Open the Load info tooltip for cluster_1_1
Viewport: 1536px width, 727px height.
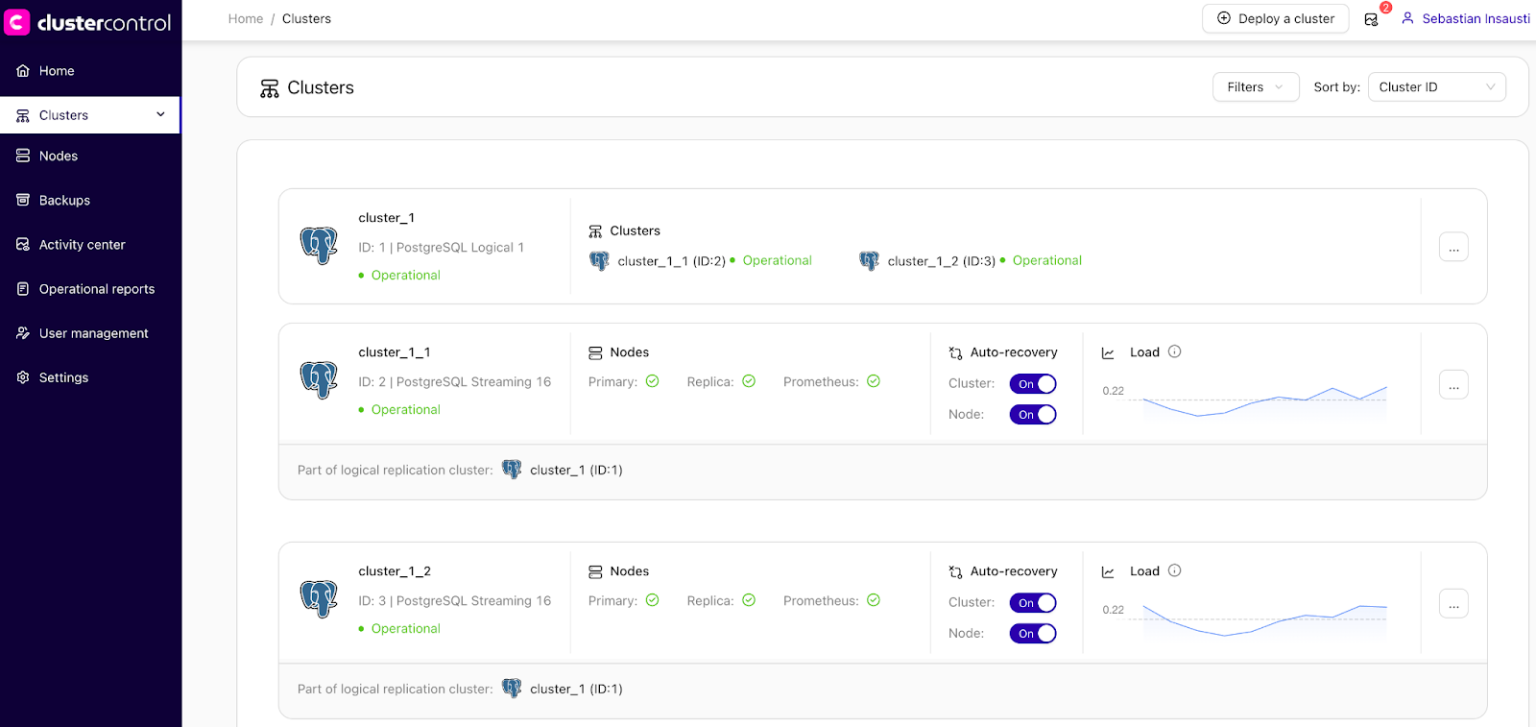pyautogui.click(x=1173, y=351)
